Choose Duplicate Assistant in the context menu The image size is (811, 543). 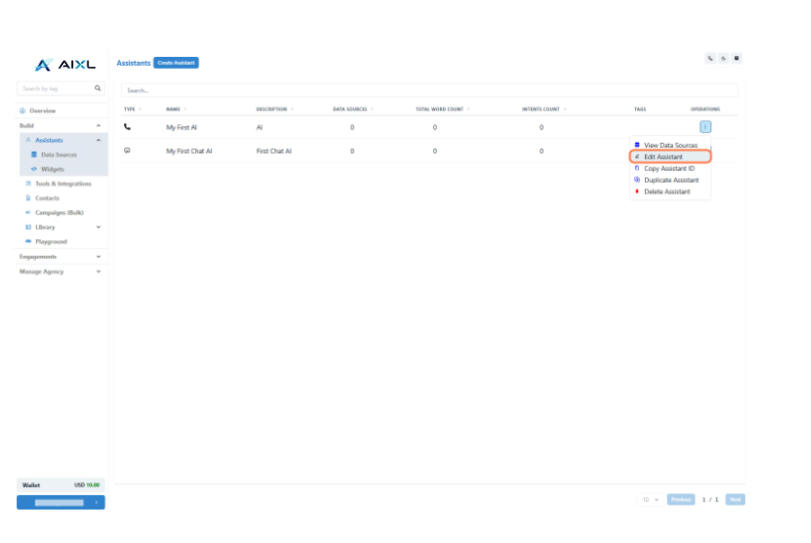coord(671,180)
